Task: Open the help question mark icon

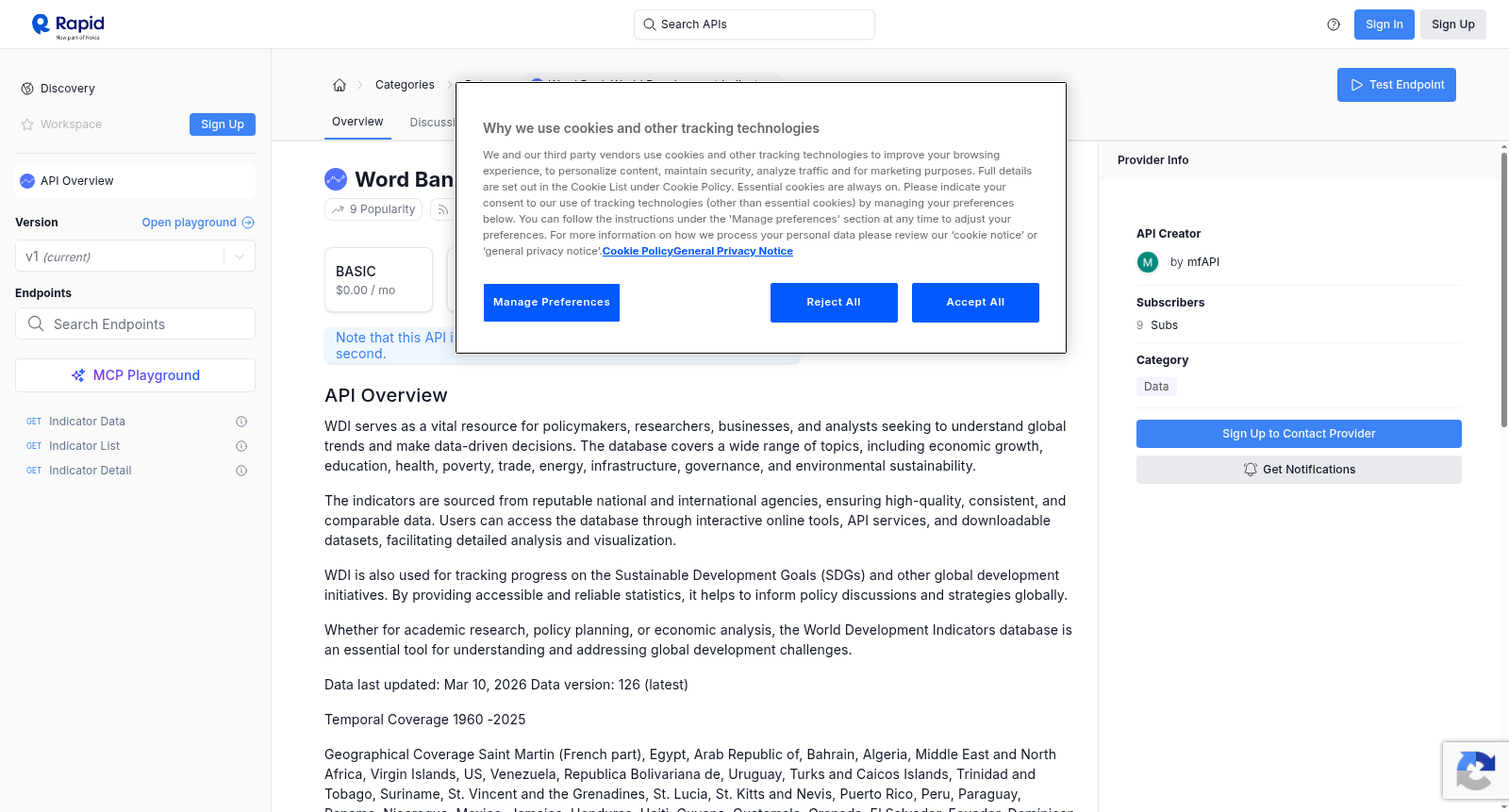Action: 1334,25
